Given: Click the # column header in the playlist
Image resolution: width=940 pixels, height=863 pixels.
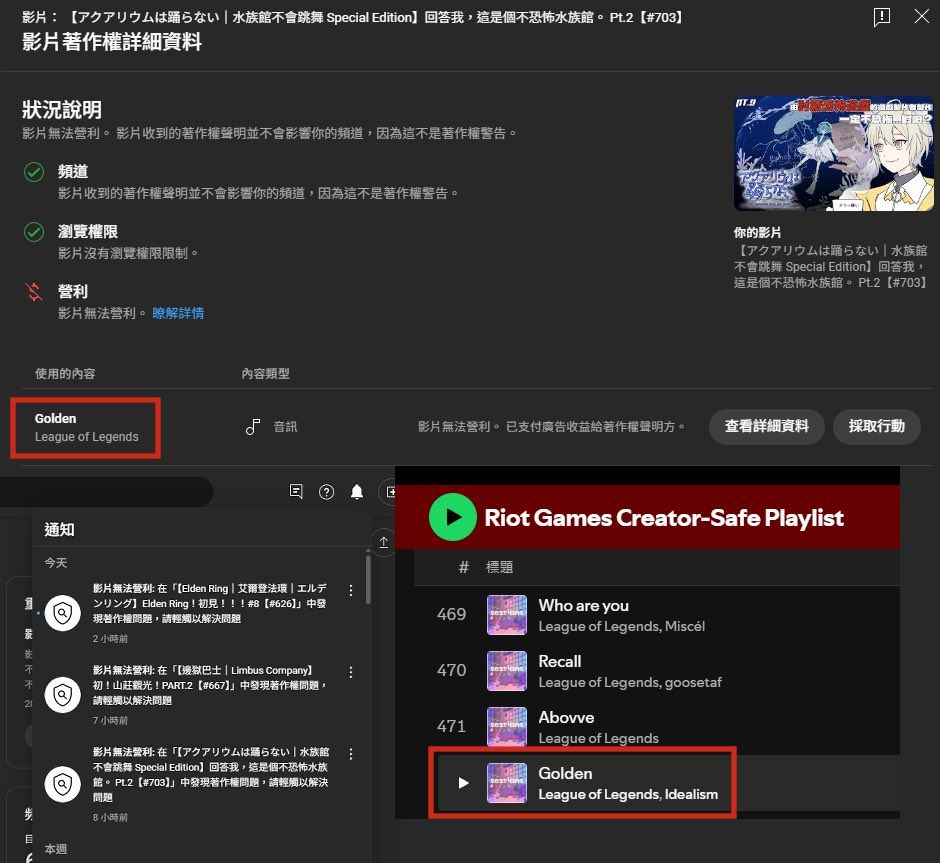Looking at the screenshot, I should point(463,567).
